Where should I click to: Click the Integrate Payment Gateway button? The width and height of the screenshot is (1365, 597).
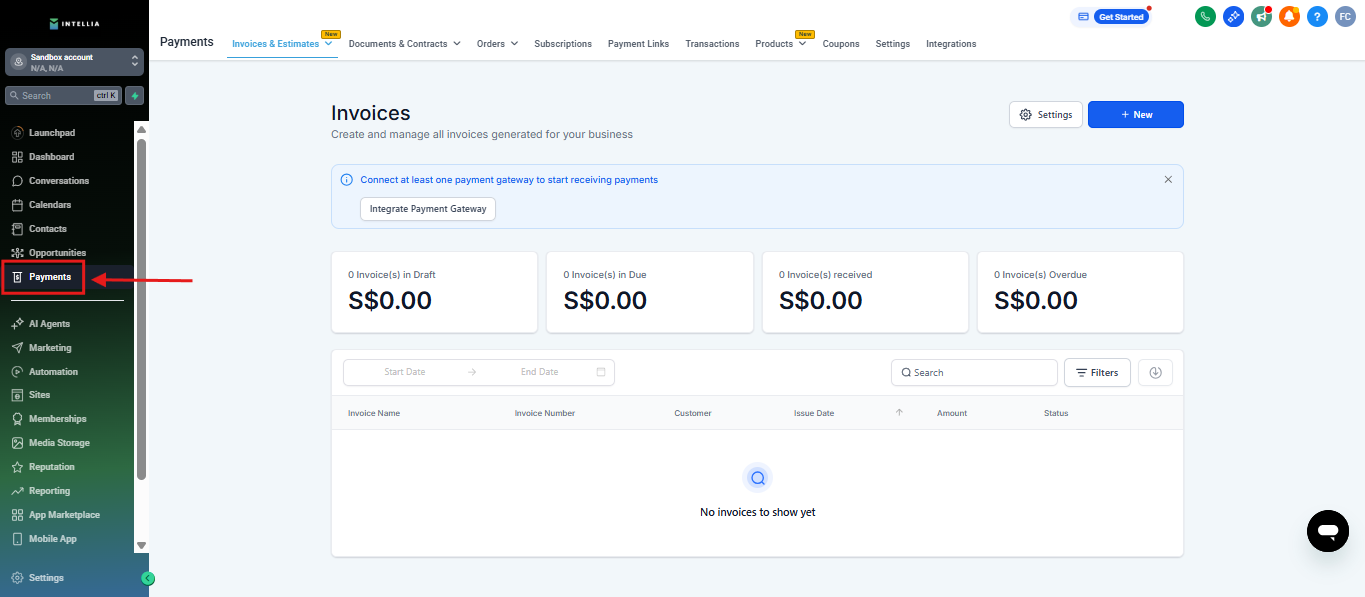[x=428, y=209]
